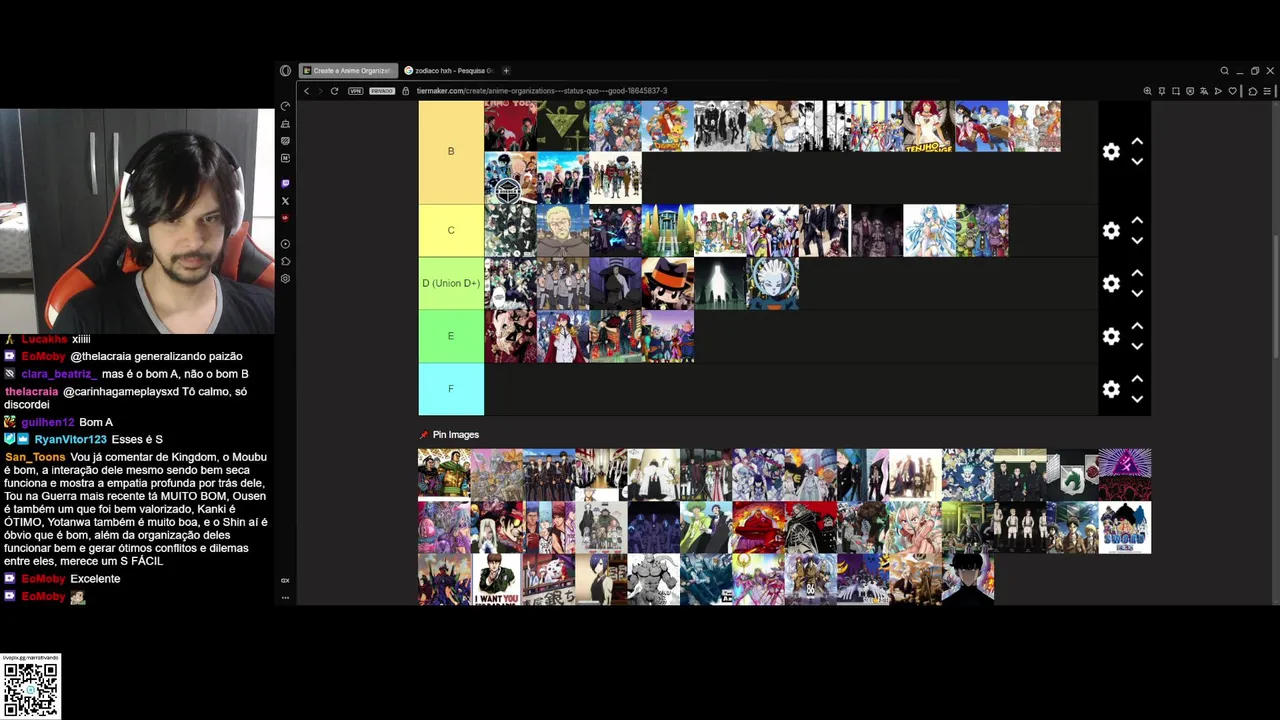This screenshot has height=720, width=1280.
Task: Click chat username clara_beatriz_
Action: pyautogui.click(x=59, y=374)
